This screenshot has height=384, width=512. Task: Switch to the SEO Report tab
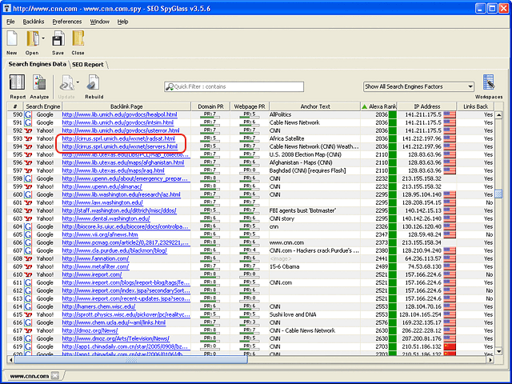[x=88, y=64]
